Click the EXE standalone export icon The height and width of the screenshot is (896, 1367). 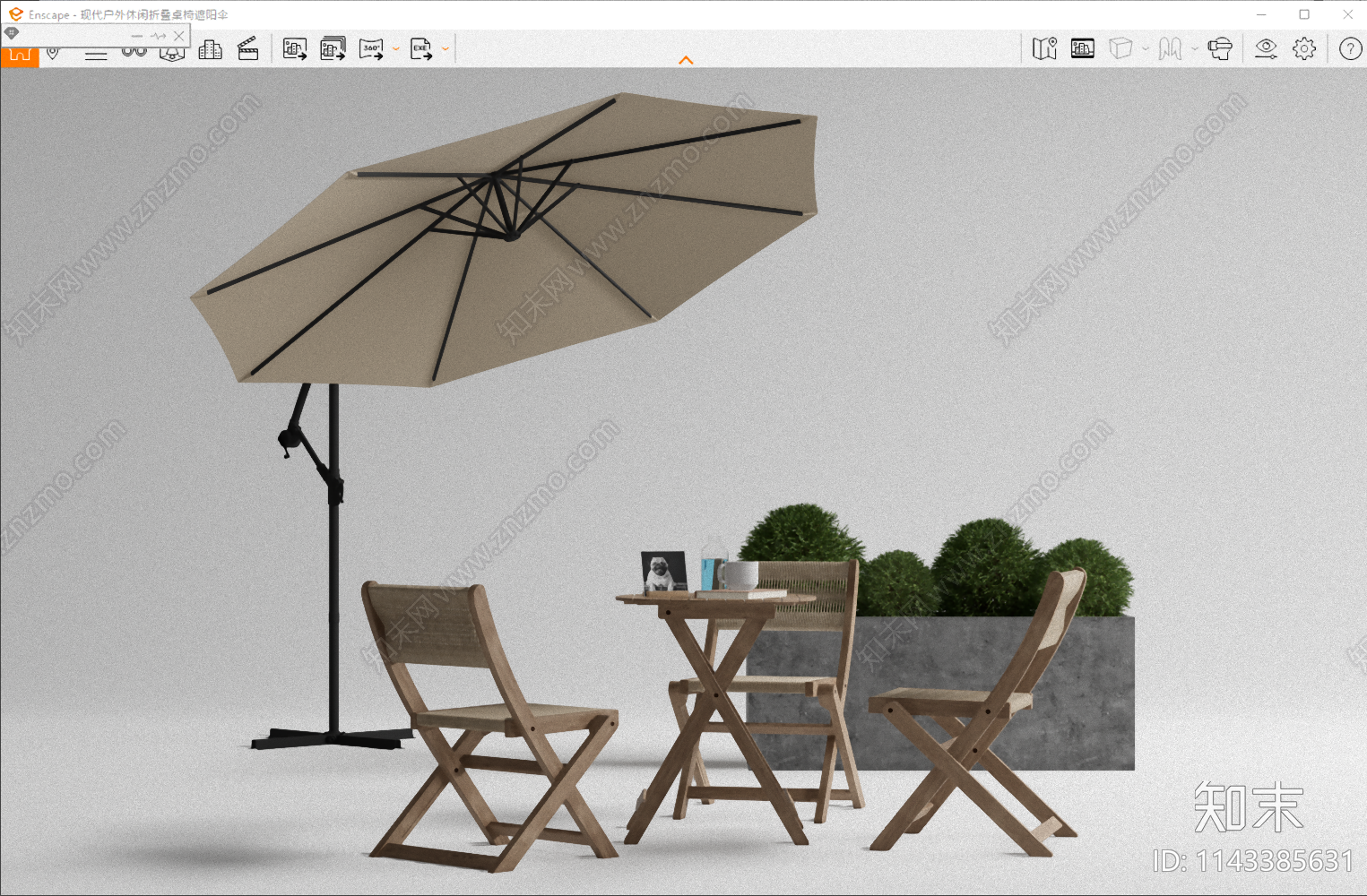421,49
